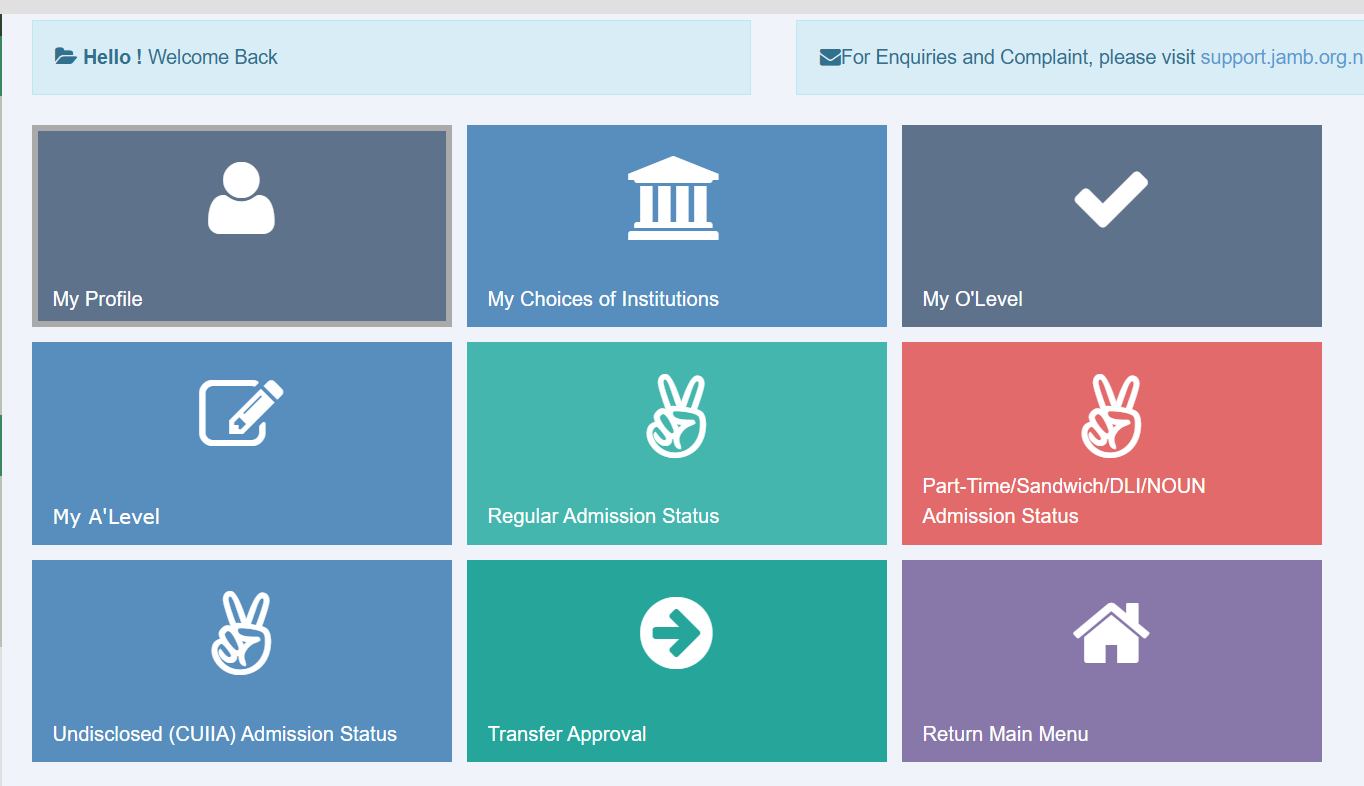Open the My O'Level label
1364x786 pixels.
pos(972,299)
